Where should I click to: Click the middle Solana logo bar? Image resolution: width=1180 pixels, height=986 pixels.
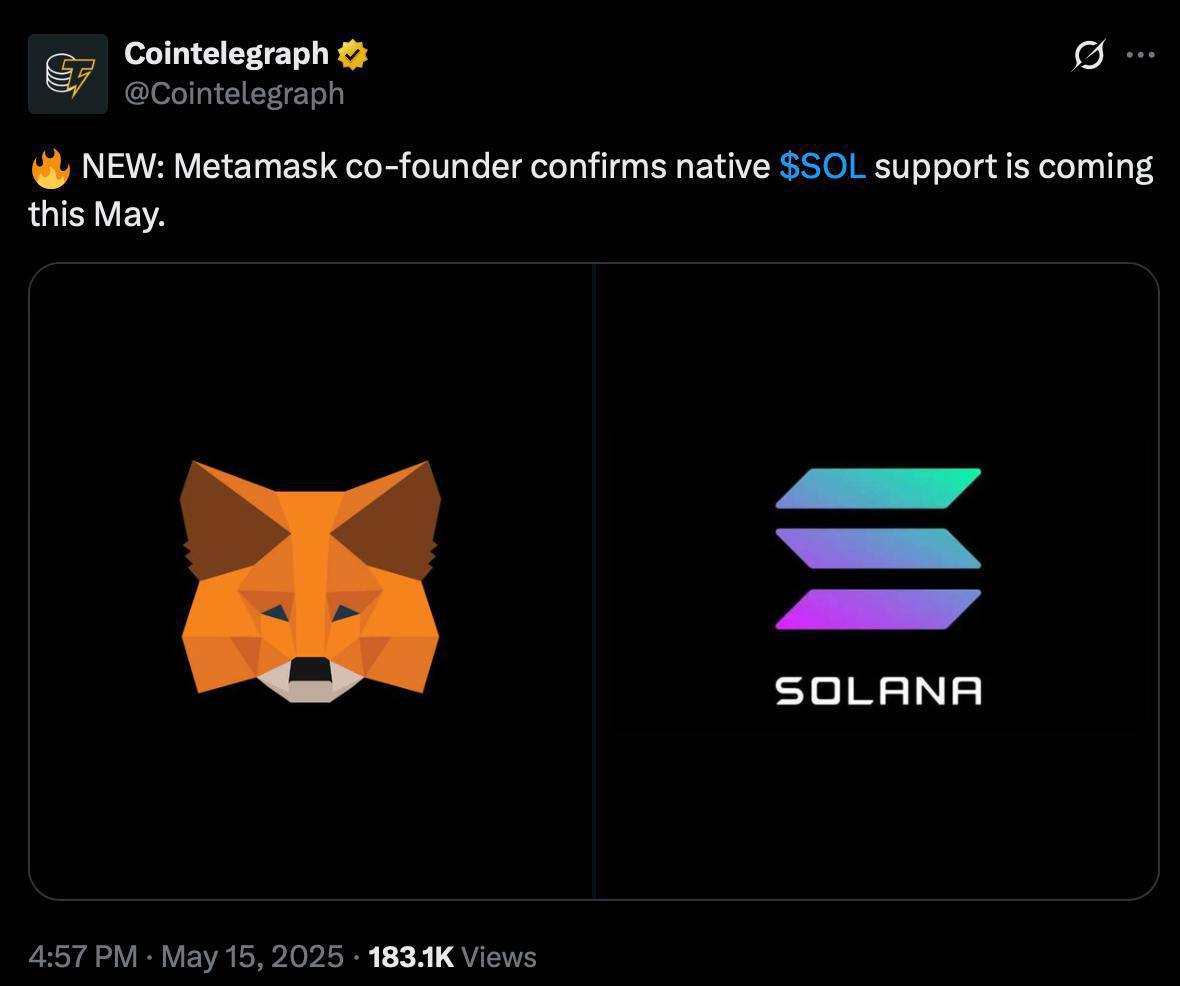pyautogui.click(x=878, y=548)
